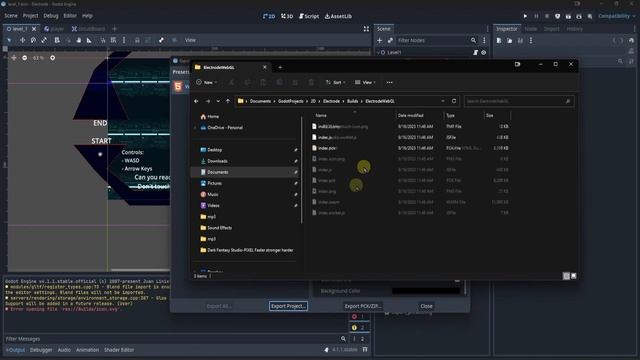The image size is (640, 360).
Task: Click the Export PCK/ZIP... button
Action: click(x=362, y=306)
